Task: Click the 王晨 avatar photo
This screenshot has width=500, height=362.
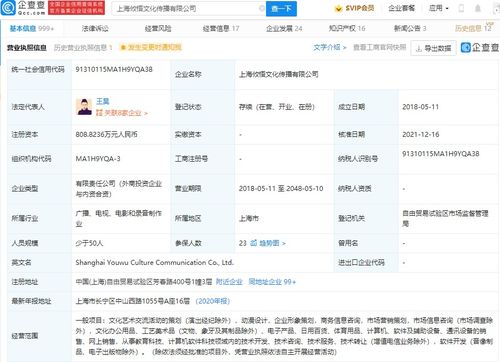Action: point(84,107)
